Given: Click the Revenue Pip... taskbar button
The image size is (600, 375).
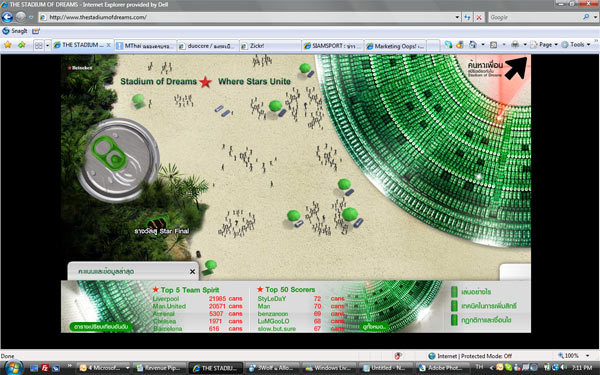Looking at the screenshot, I should click(x=161, y=368).
